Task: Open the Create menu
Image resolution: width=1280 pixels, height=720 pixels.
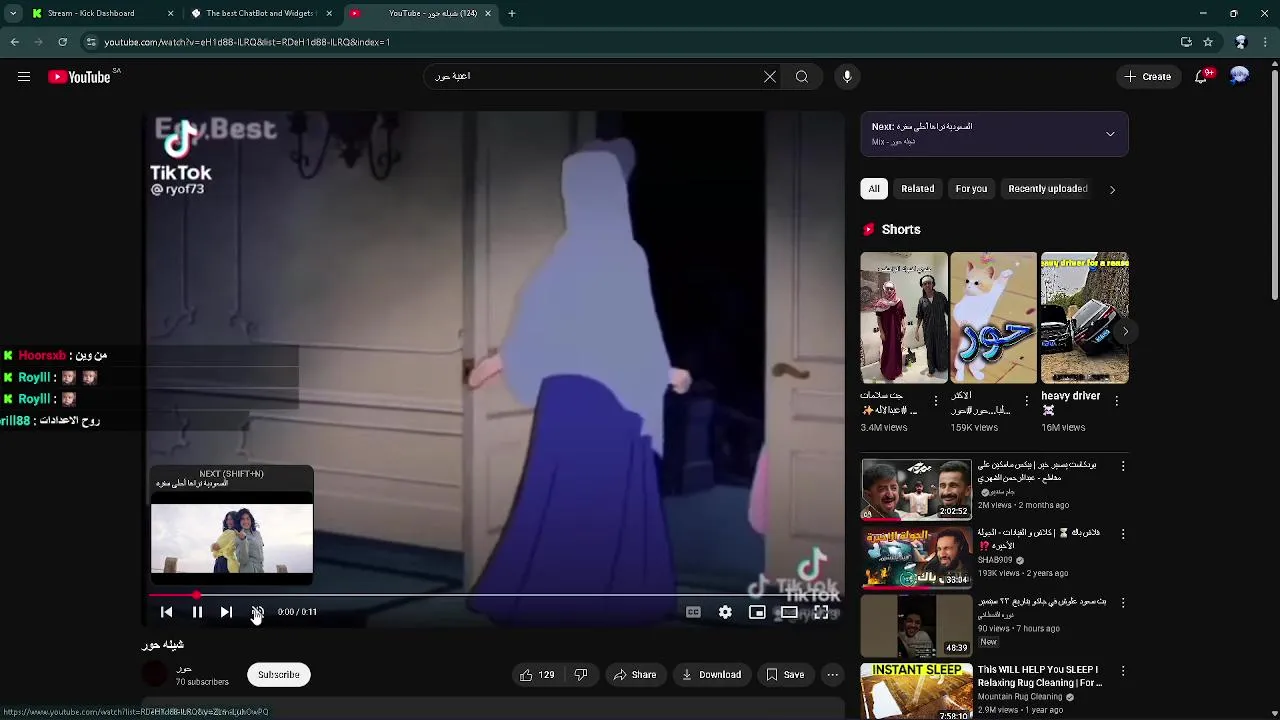Action: (x=1148, y=77)
